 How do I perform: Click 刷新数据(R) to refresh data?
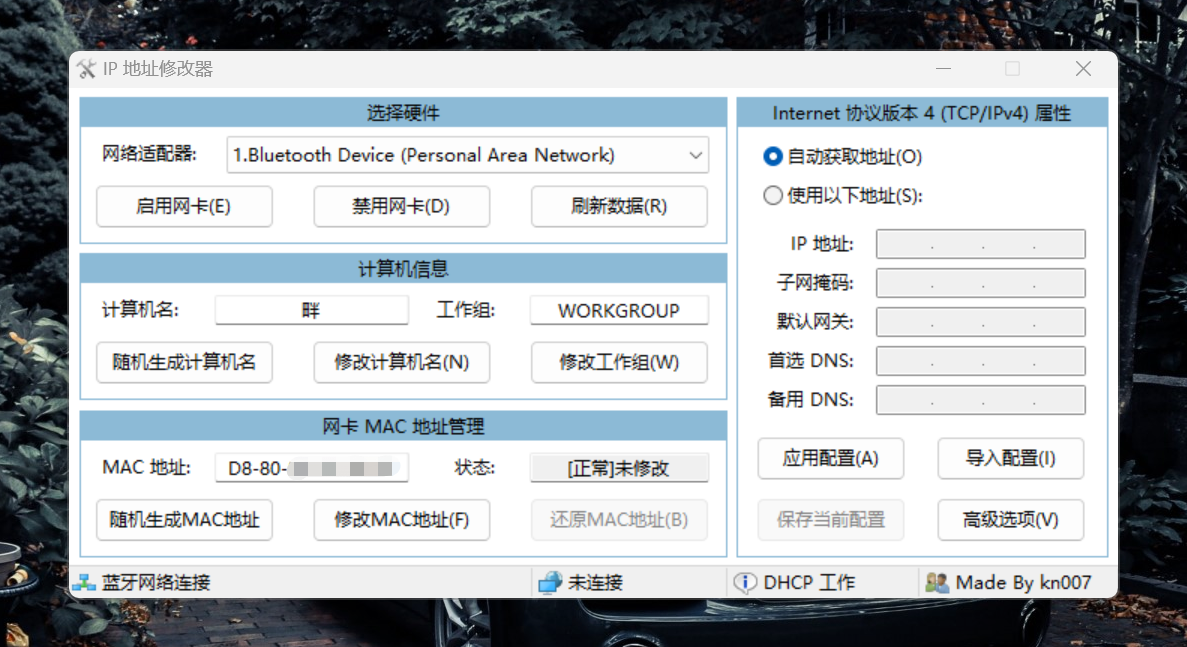coord(619,207)
